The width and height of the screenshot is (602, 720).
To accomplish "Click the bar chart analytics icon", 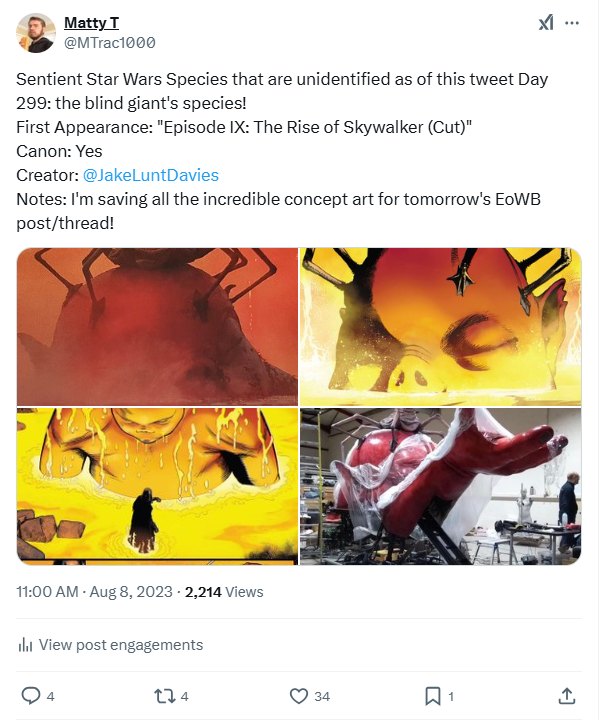I will click(x=26, y=645).
